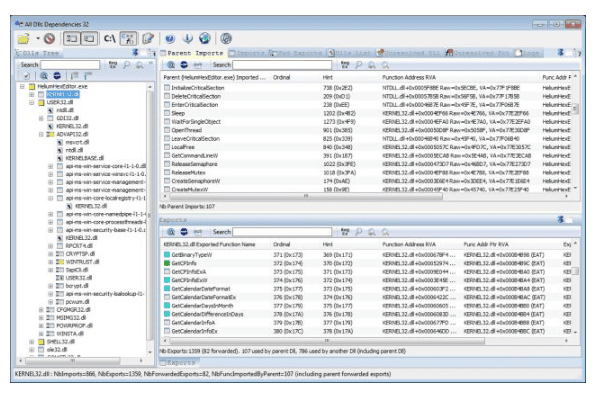Image resolution: width=603 pixels, height=394 pixels.
Task: Click the pin icon of the Dlls Tree panel
Action: (x=135, y=53)
